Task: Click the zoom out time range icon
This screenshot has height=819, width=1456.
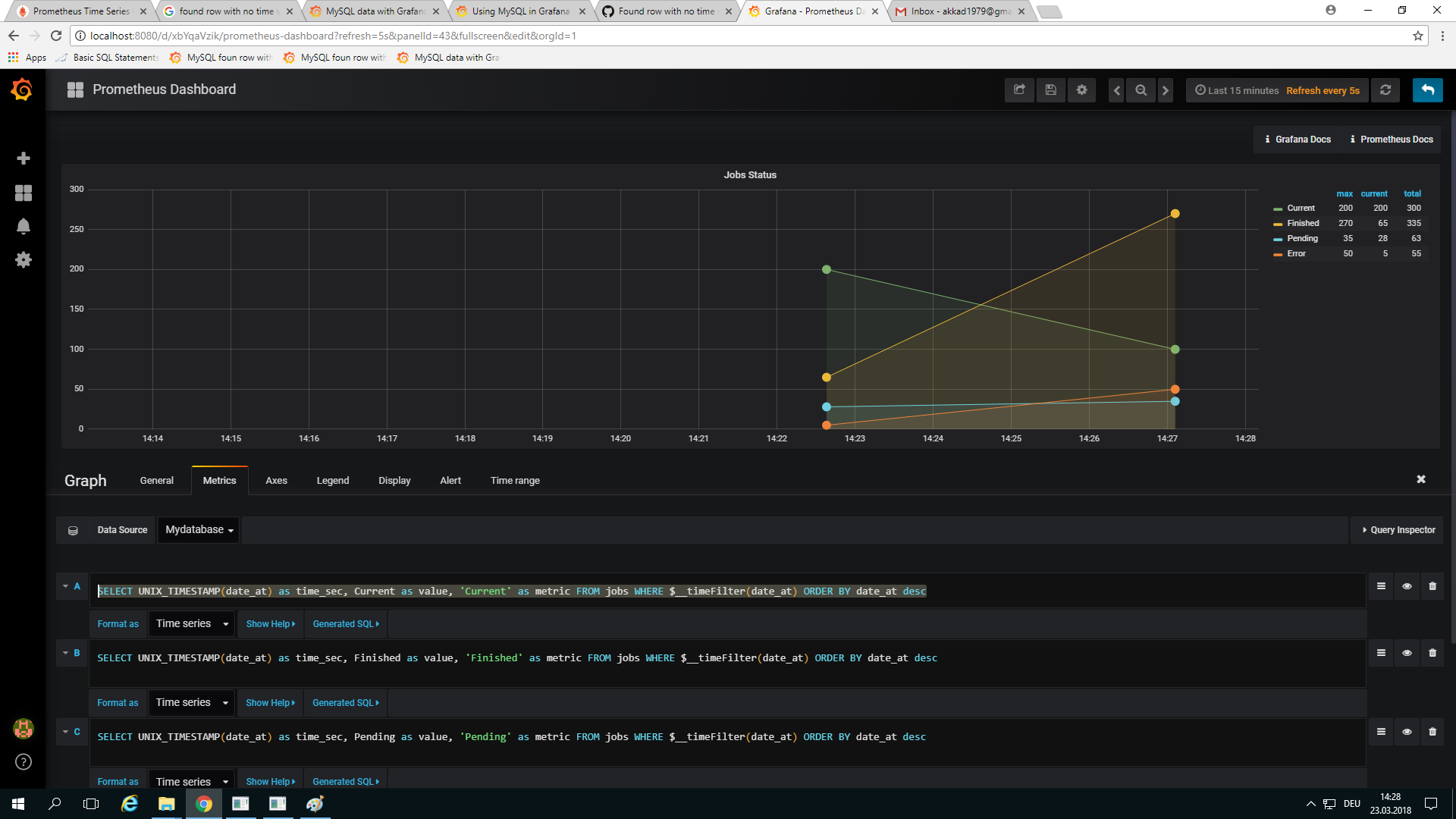Action: (1141, 90)
